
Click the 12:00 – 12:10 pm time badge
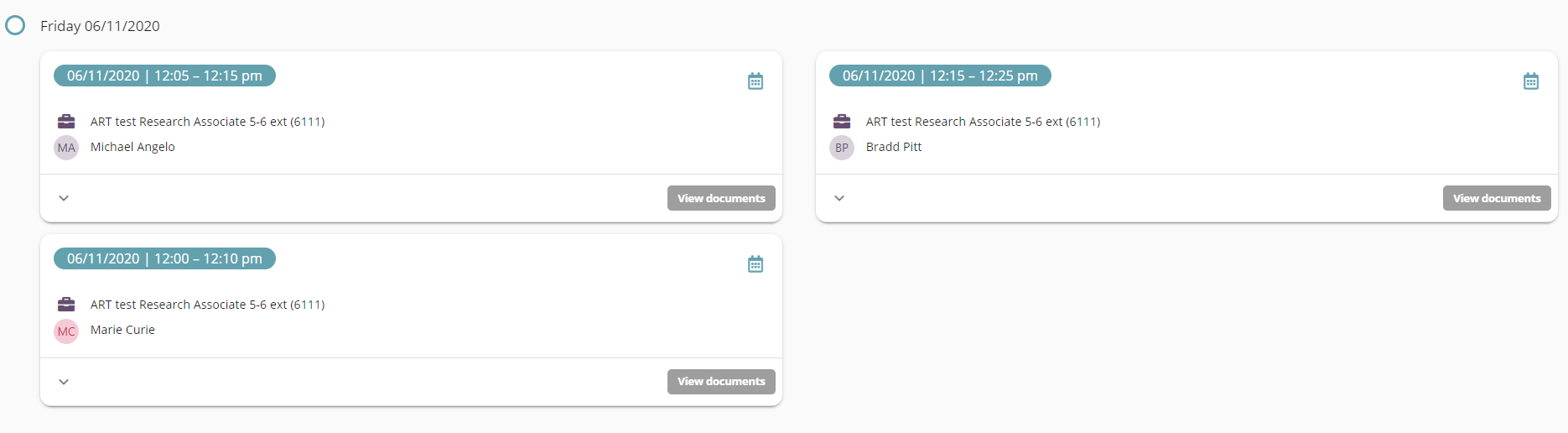pyautogui.click(x=164, y=258)
